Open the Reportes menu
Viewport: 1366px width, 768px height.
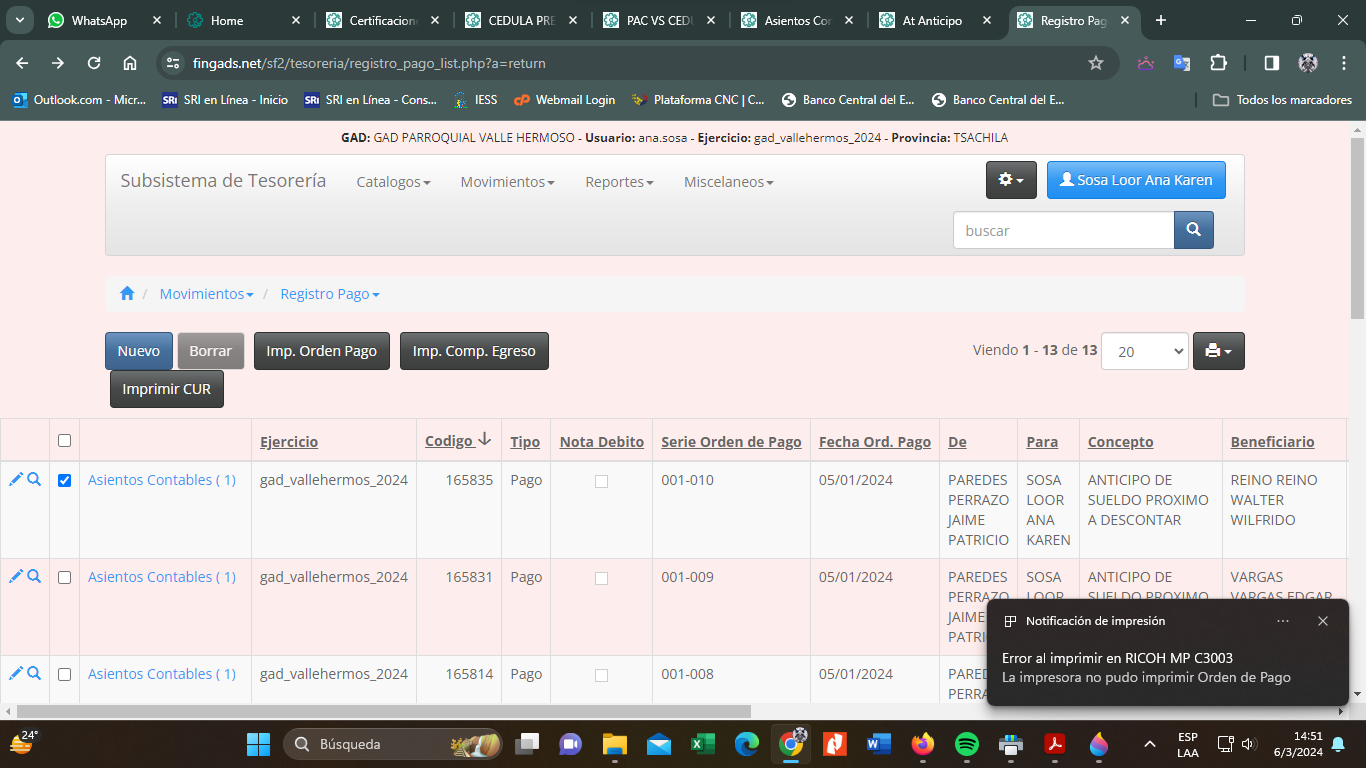click(x=619, y=182)
